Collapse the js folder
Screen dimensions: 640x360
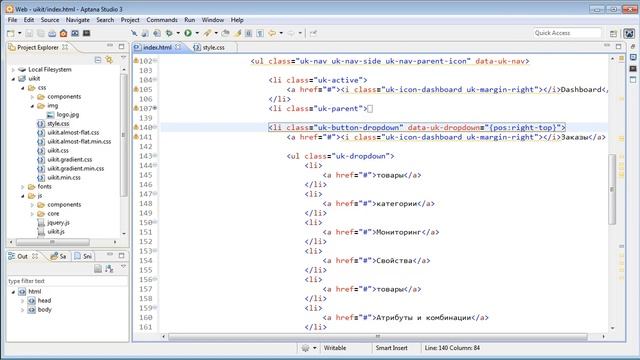23,196
